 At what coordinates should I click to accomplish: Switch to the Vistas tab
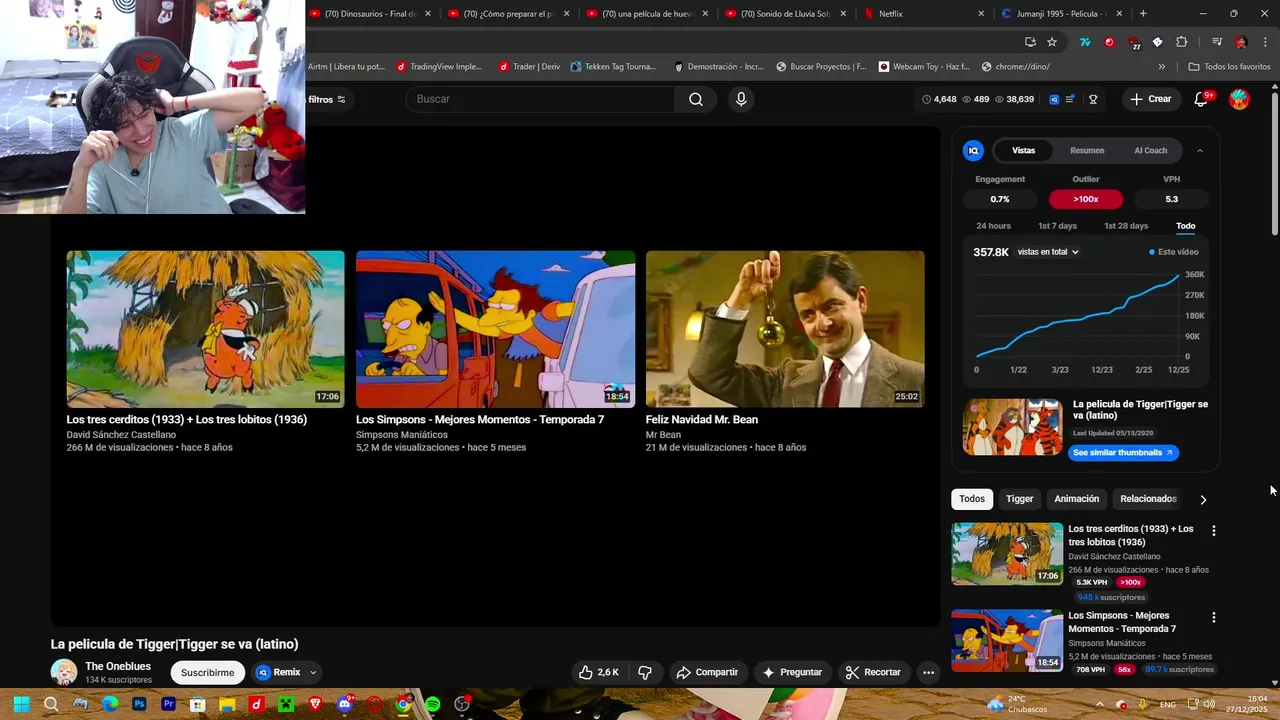[x=1023, y=150]
